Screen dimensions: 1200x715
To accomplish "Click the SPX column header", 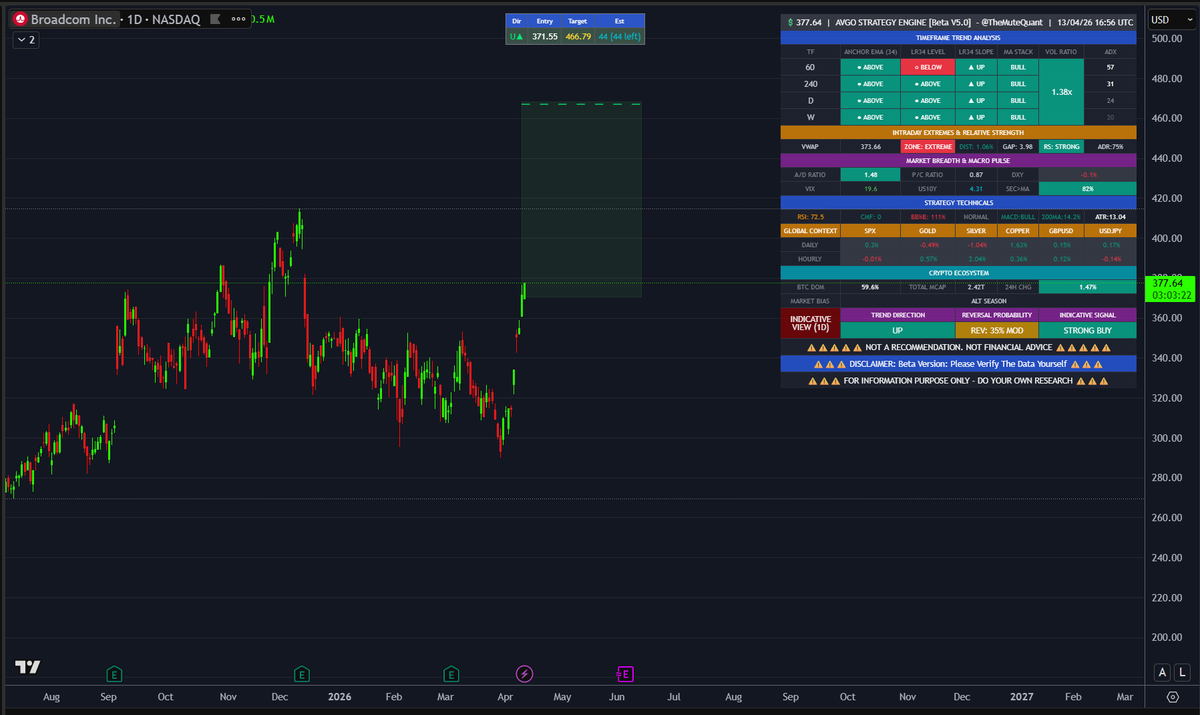I will coord(870,230).
